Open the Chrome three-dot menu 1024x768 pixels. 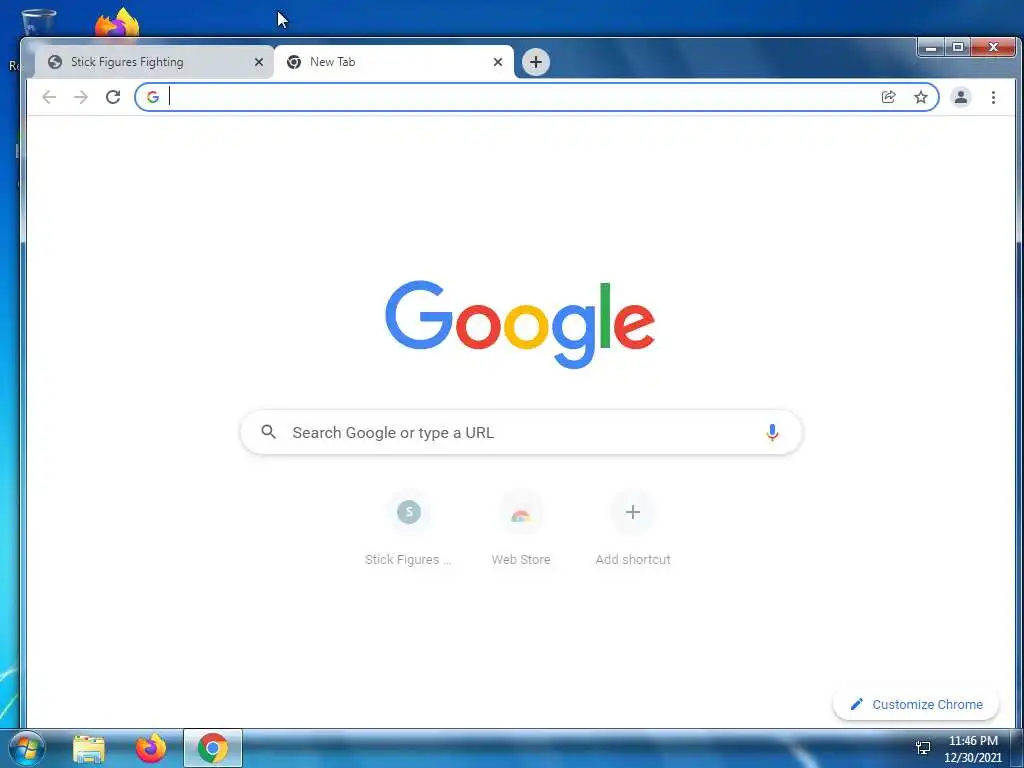[x=993, y=97]
